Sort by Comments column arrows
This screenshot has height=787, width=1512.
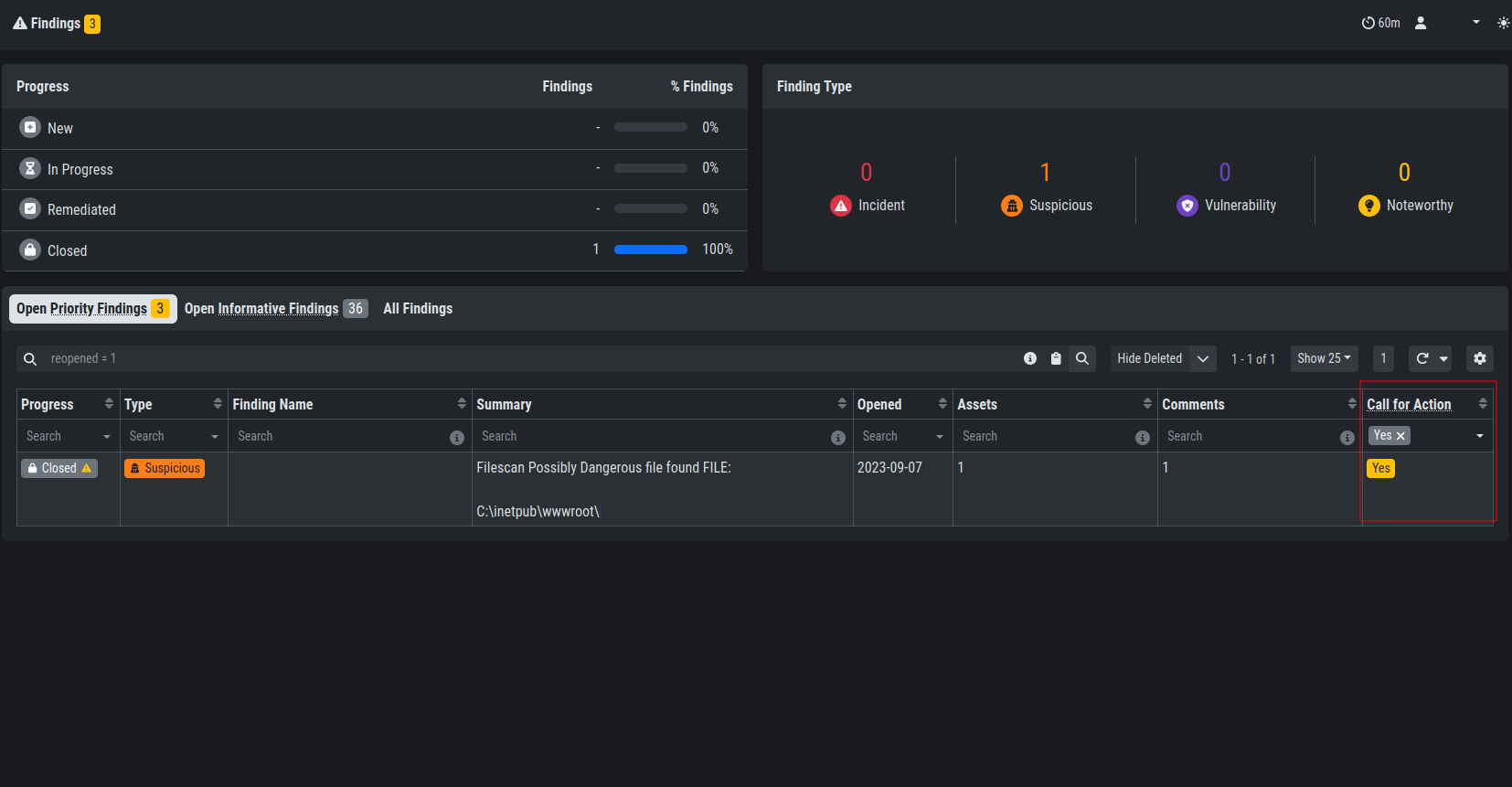pyautogui.click(x=1352, y=403)
